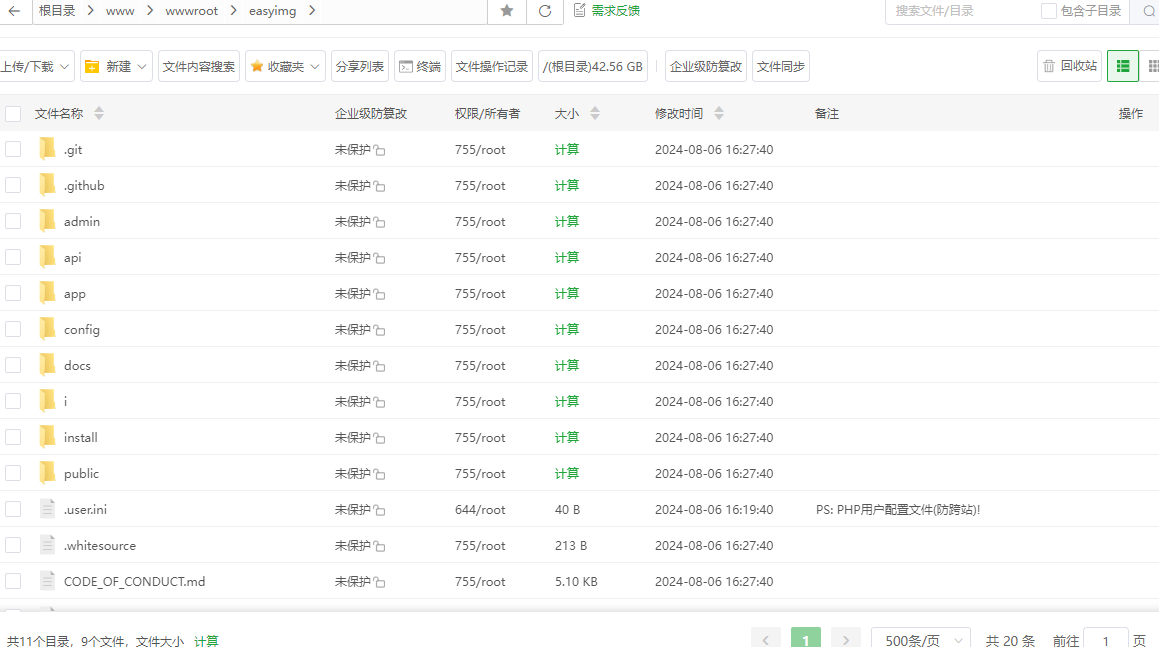Viewport: 1159px width, 647px height.
Task: Refresh the file list with reload icon
Action: click(545, 11)
